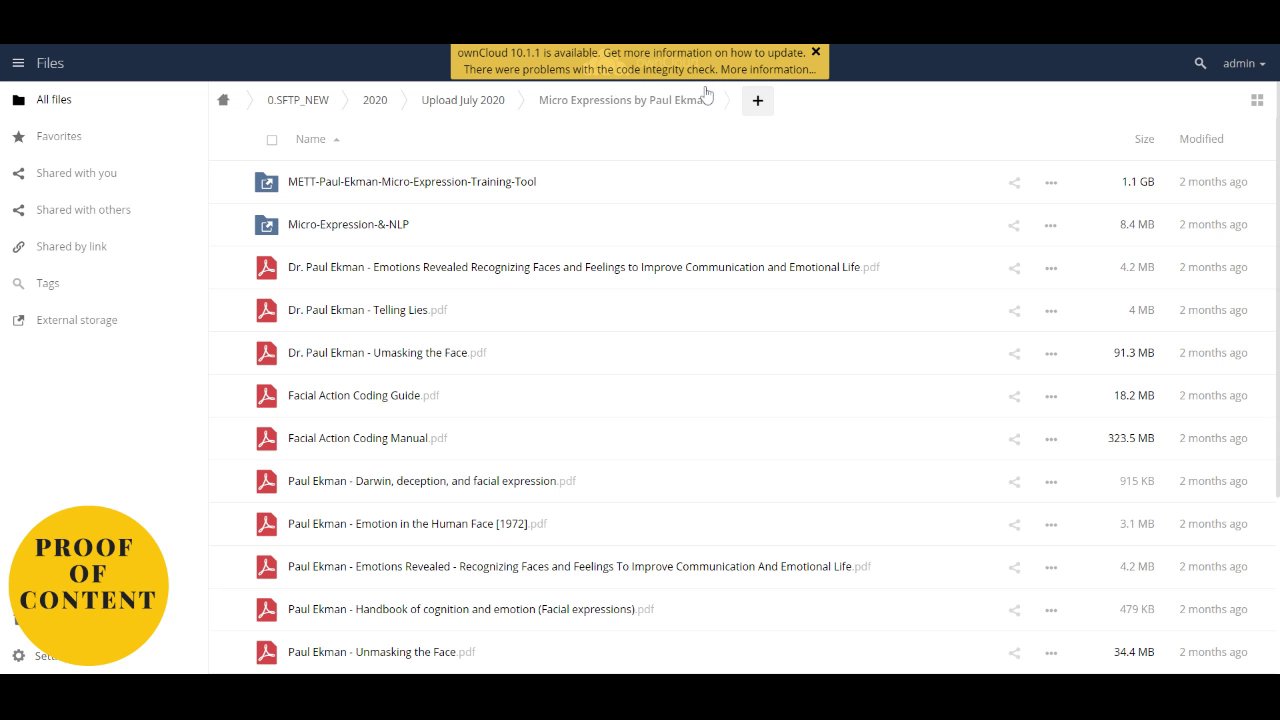Click folder icon of METT-Paul-Ekman row
Screen dimensions: 1280x720
coord(266,182)
